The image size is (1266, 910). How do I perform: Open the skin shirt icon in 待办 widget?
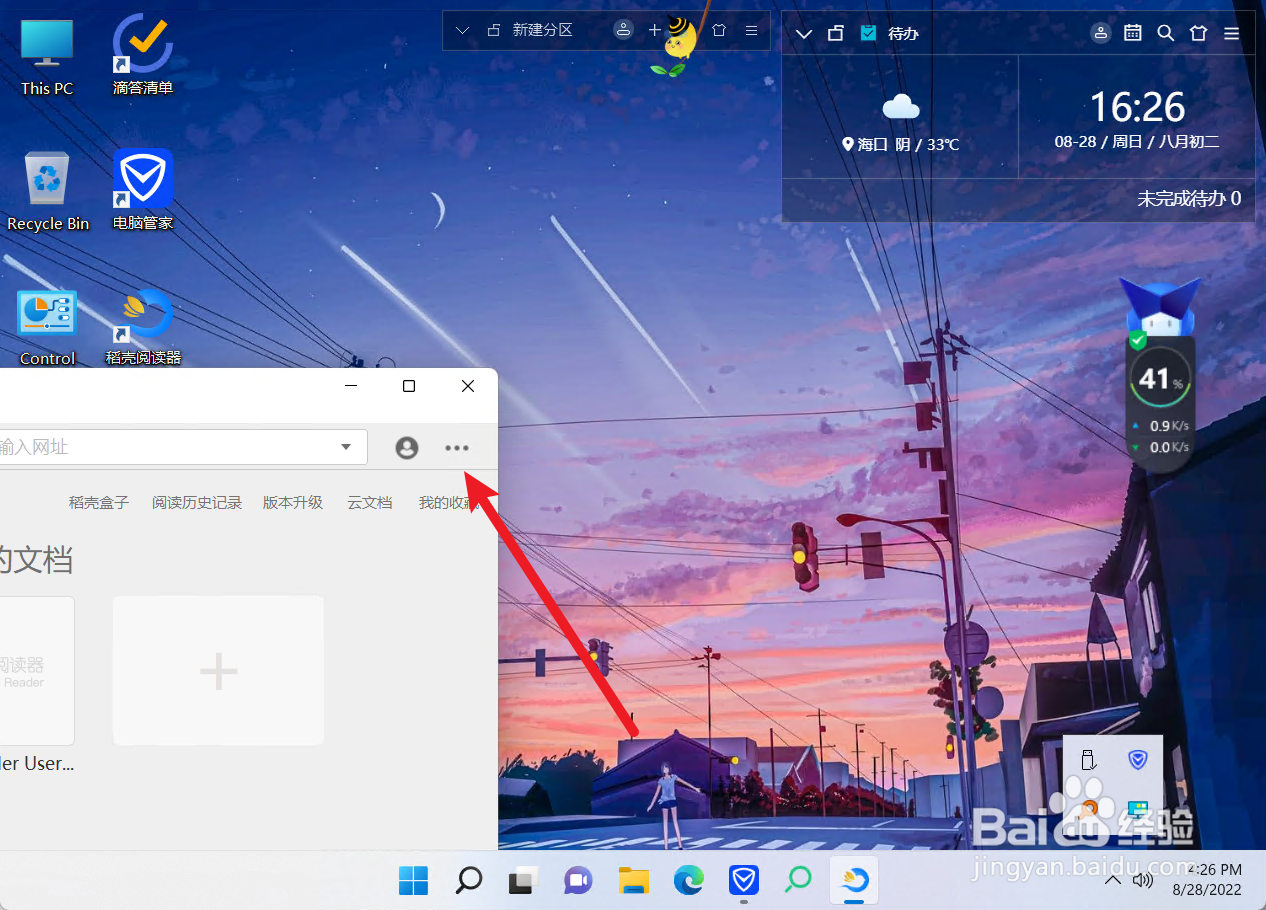coord(1199,33)
